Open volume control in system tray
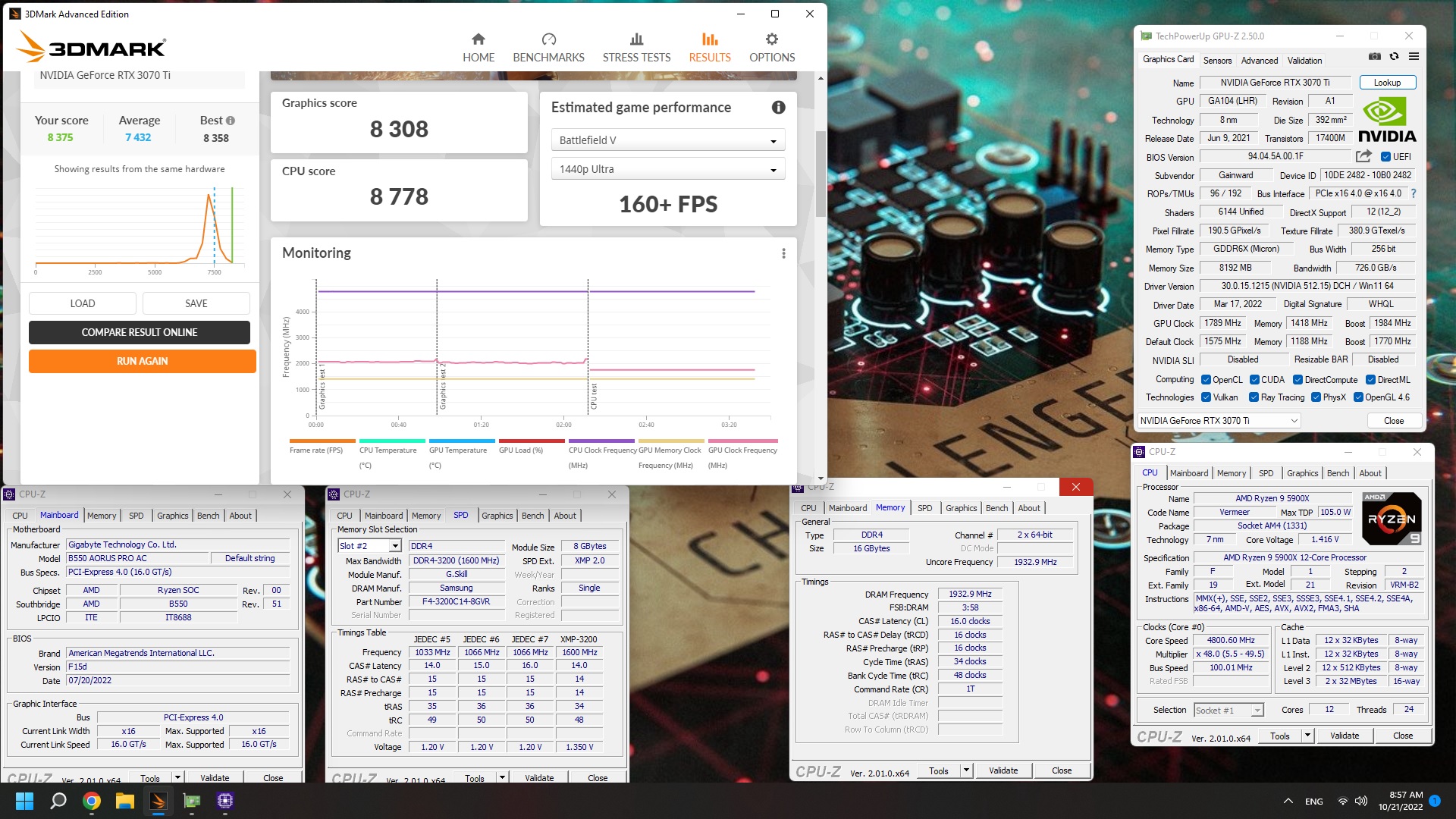Viewport: 1456px width, 819px height. pos(1361,801)
